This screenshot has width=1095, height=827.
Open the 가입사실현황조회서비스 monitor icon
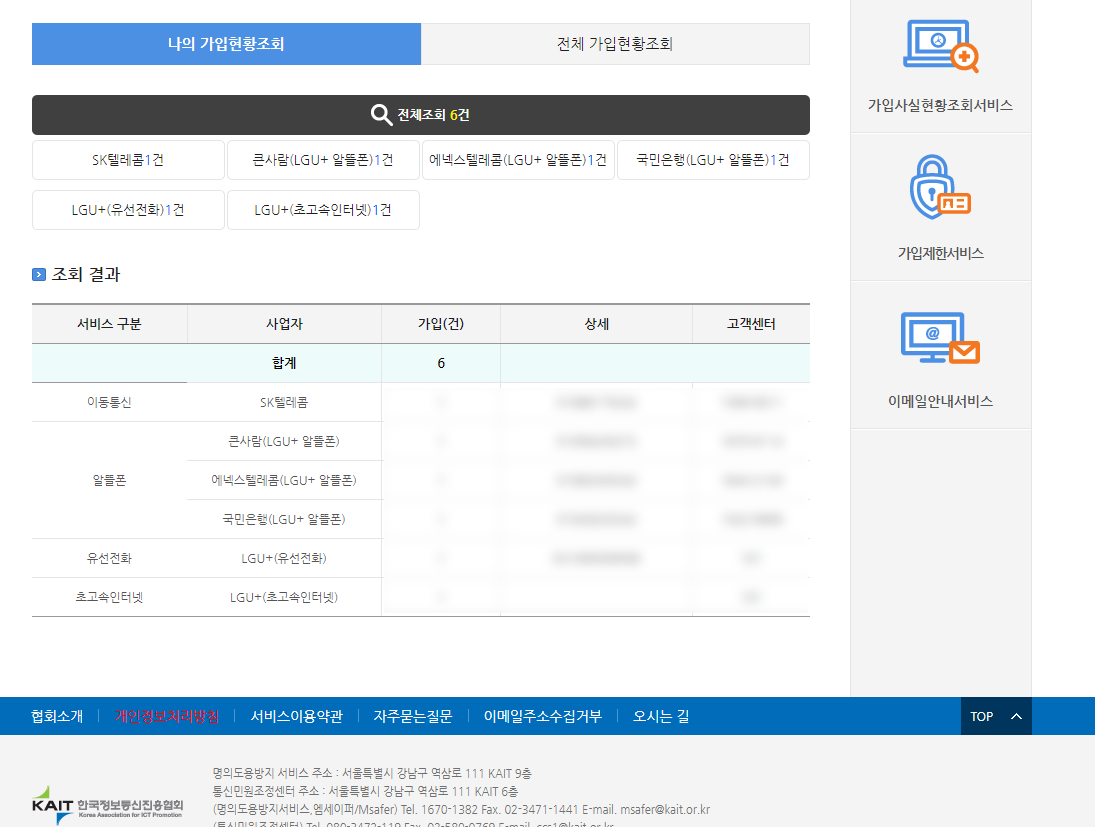(941, 46)
